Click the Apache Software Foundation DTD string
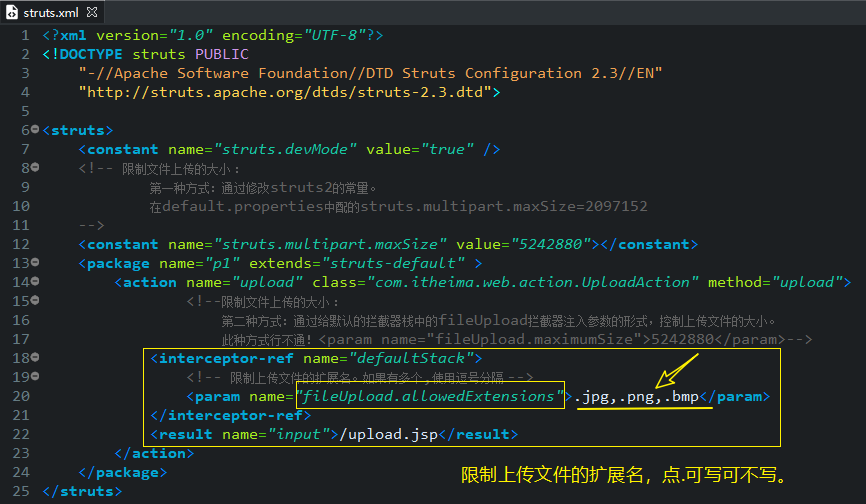Viewport: 866px width, 504px height. (371, 73)
